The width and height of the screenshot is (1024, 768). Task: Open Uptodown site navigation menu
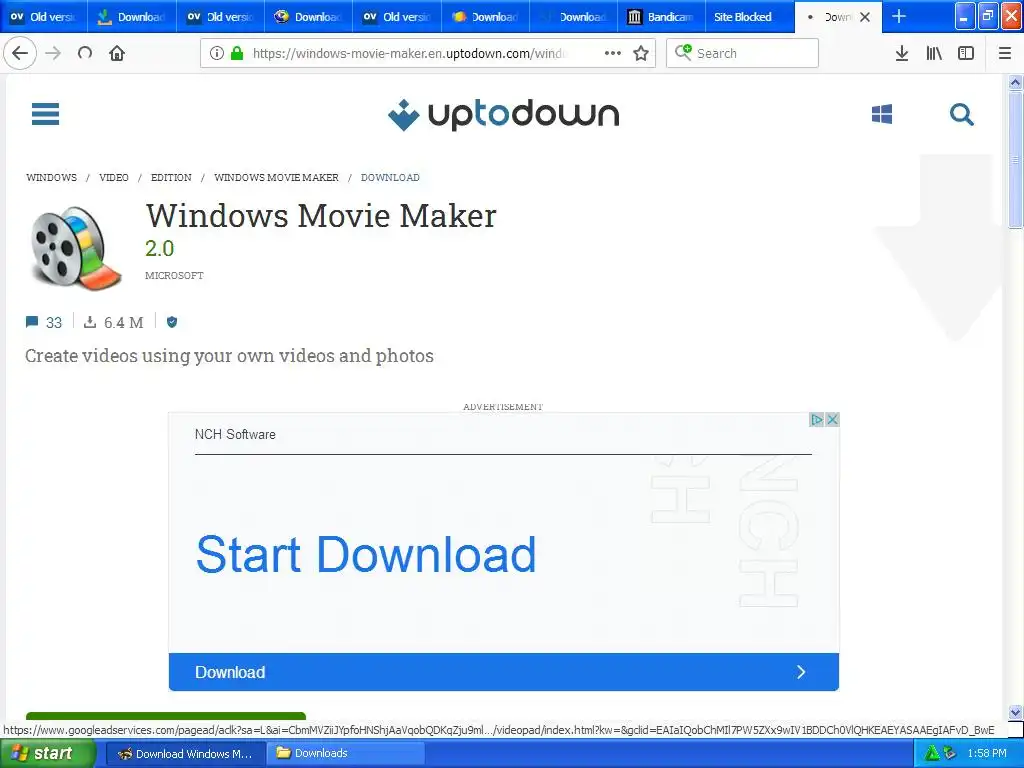click(46, 114)
